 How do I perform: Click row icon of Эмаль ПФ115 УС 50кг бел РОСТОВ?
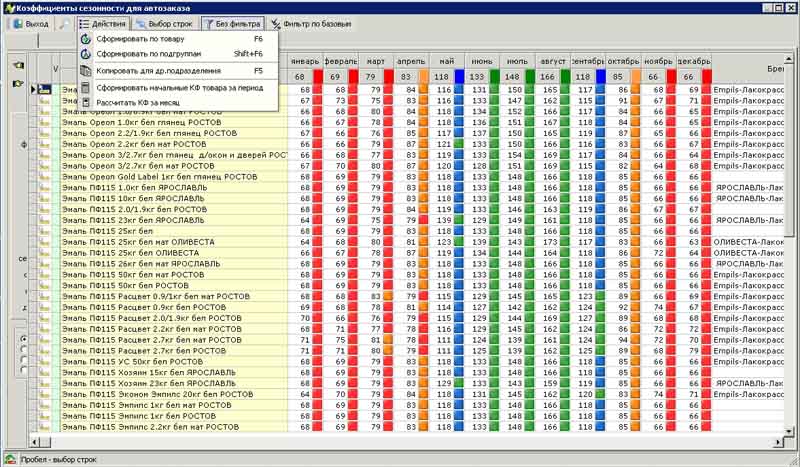(44, 362)
